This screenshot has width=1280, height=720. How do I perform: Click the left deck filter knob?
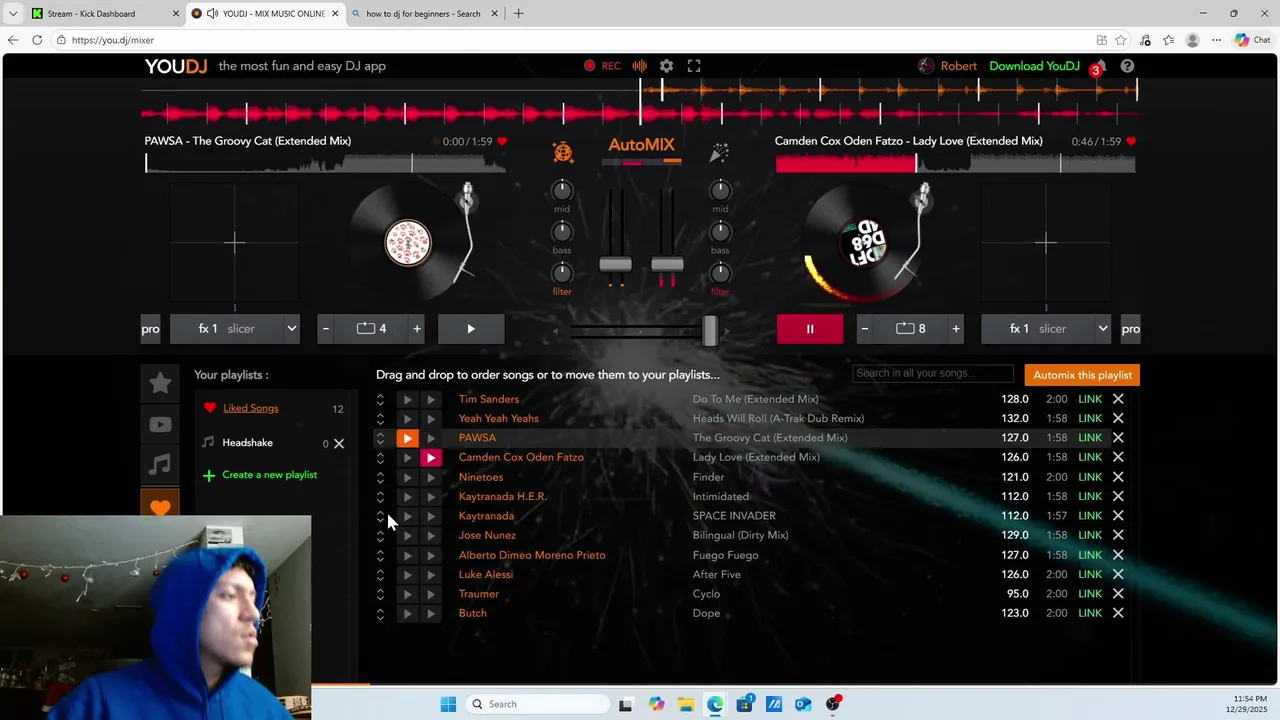tap(562, 272)
